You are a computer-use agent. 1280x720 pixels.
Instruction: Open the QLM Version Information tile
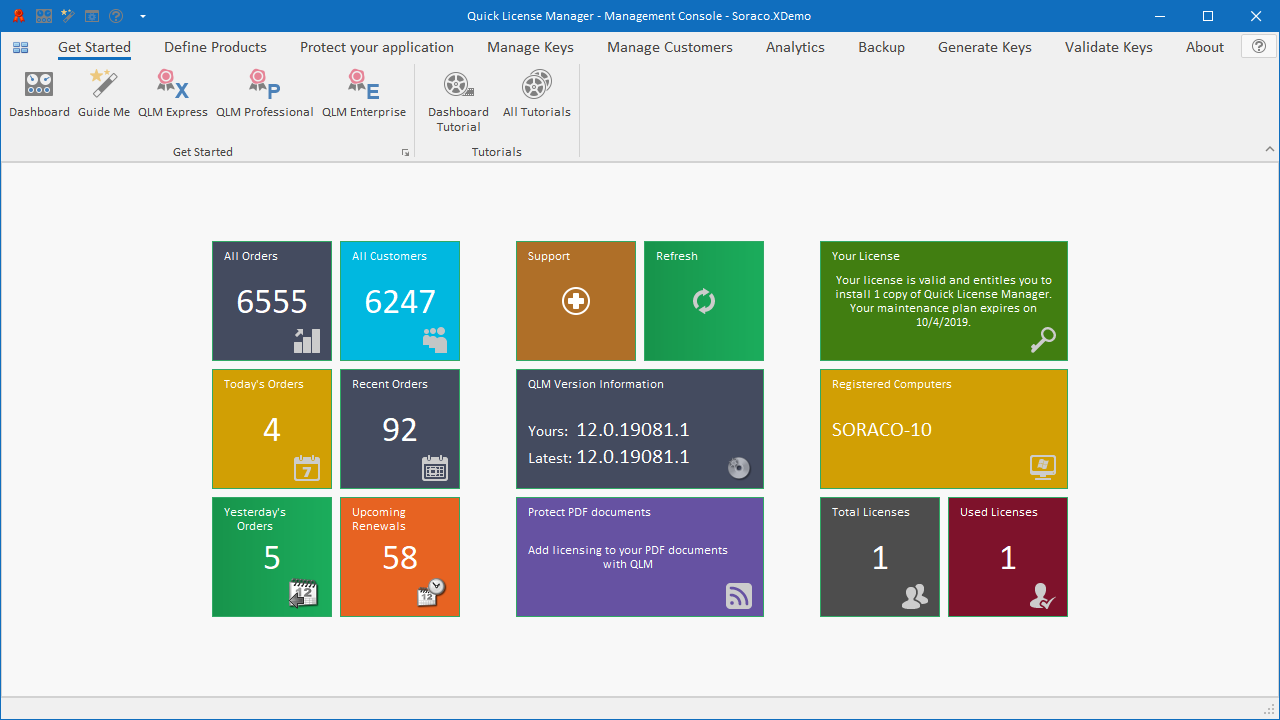tap(640, 429)
